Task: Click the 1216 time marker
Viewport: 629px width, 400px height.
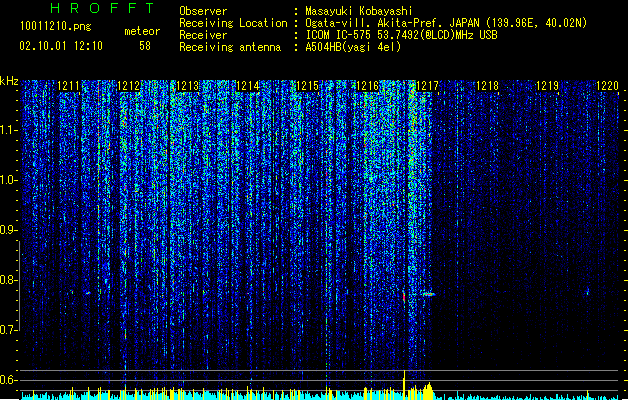Action: pyautogui.click(x=367, y=86)
